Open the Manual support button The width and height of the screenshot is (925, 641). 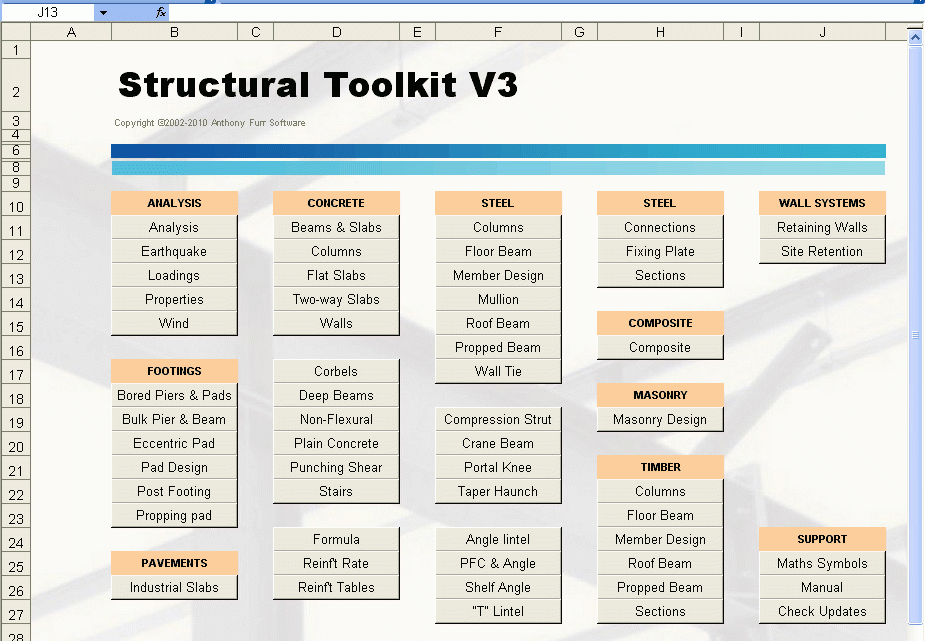[822, 587]
